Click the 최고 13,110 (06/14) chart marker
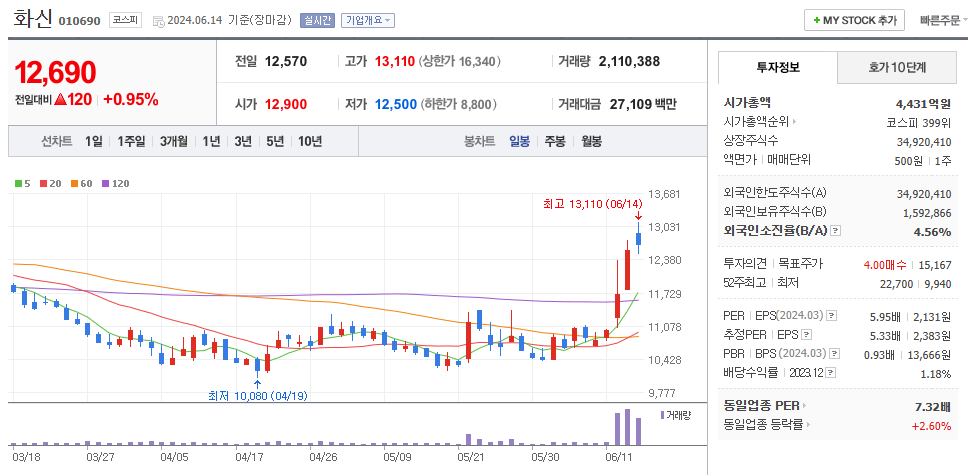 point(592,203)
